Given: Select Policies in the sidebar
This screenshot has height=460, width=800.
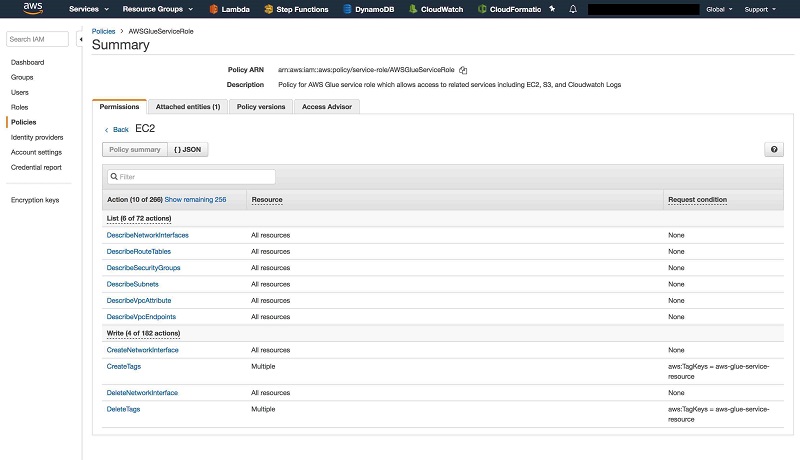Looking at the screenshot, I should [x=23, y=122].
